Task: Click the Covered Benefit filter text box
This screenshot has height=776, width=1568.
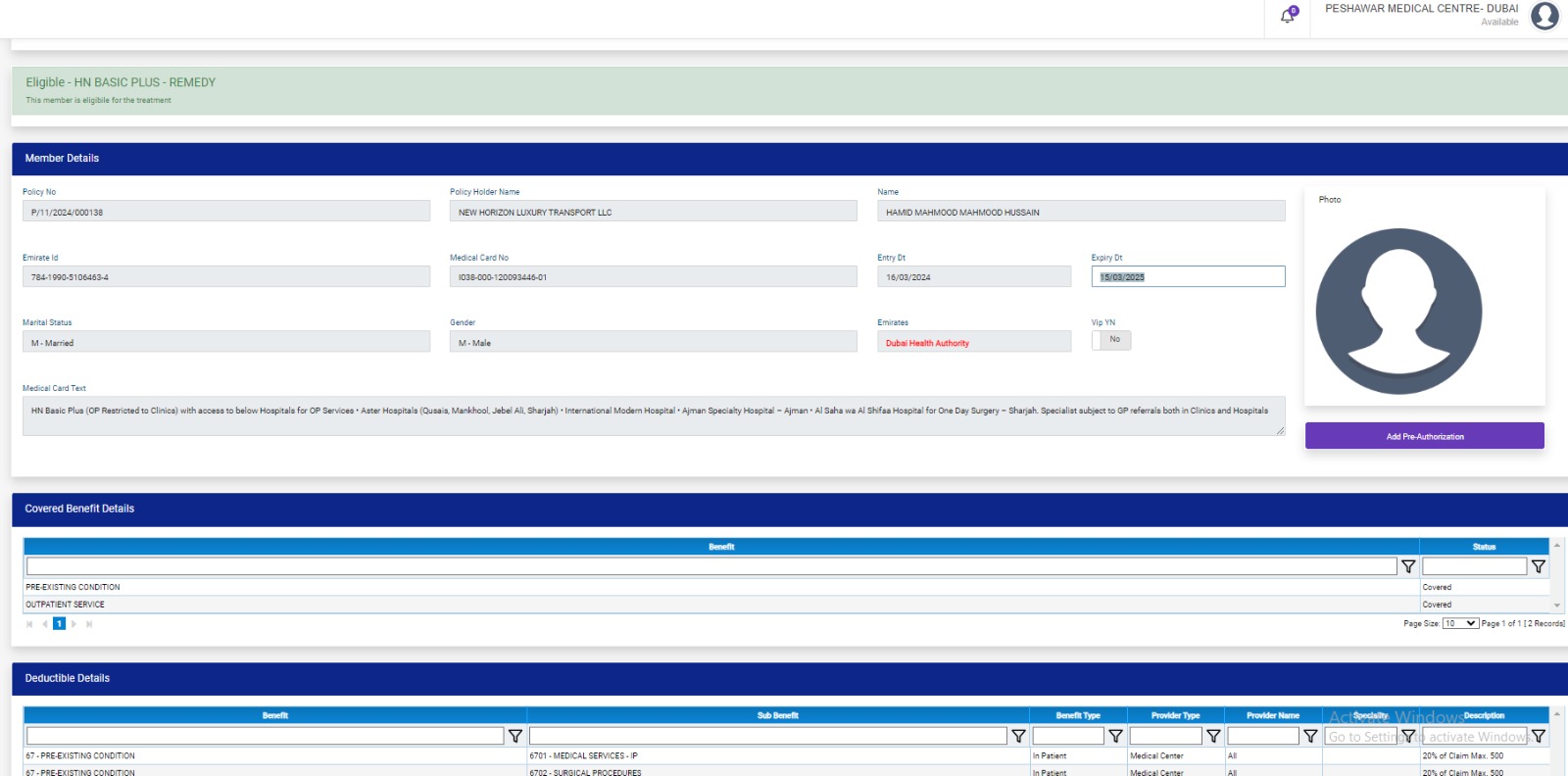Action: tap(710, 566)
